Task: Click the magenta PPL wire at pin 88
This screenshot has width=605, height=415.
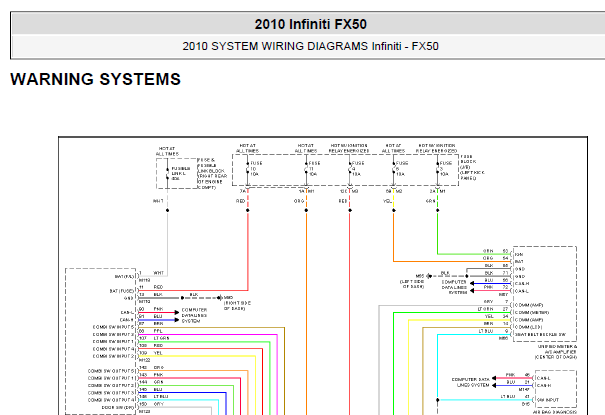Action: click(208, 334)
